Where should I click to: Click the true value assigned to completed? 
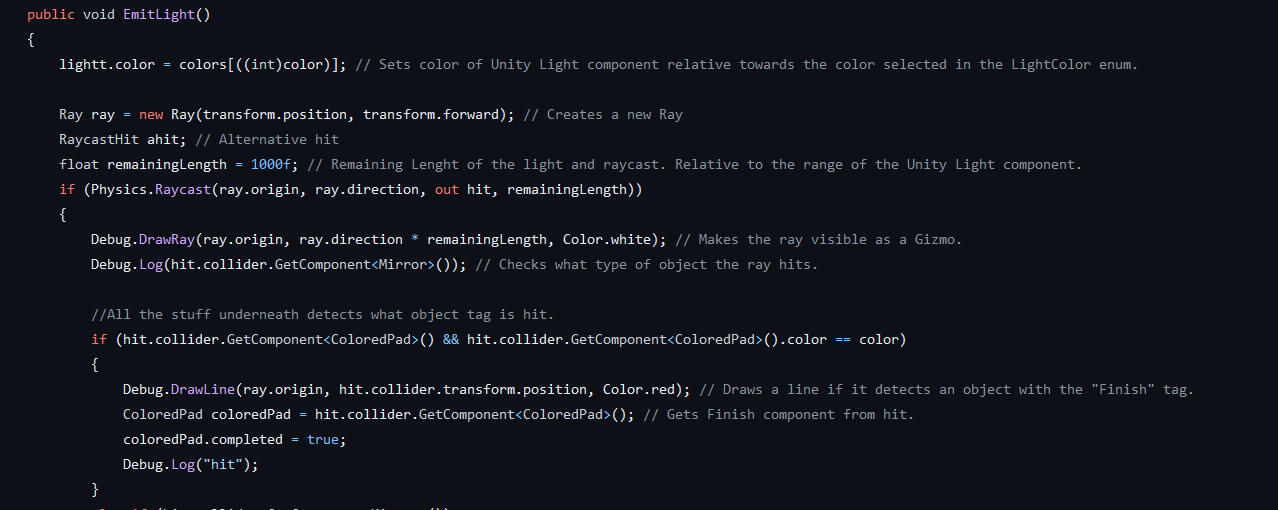click(323, 440)
